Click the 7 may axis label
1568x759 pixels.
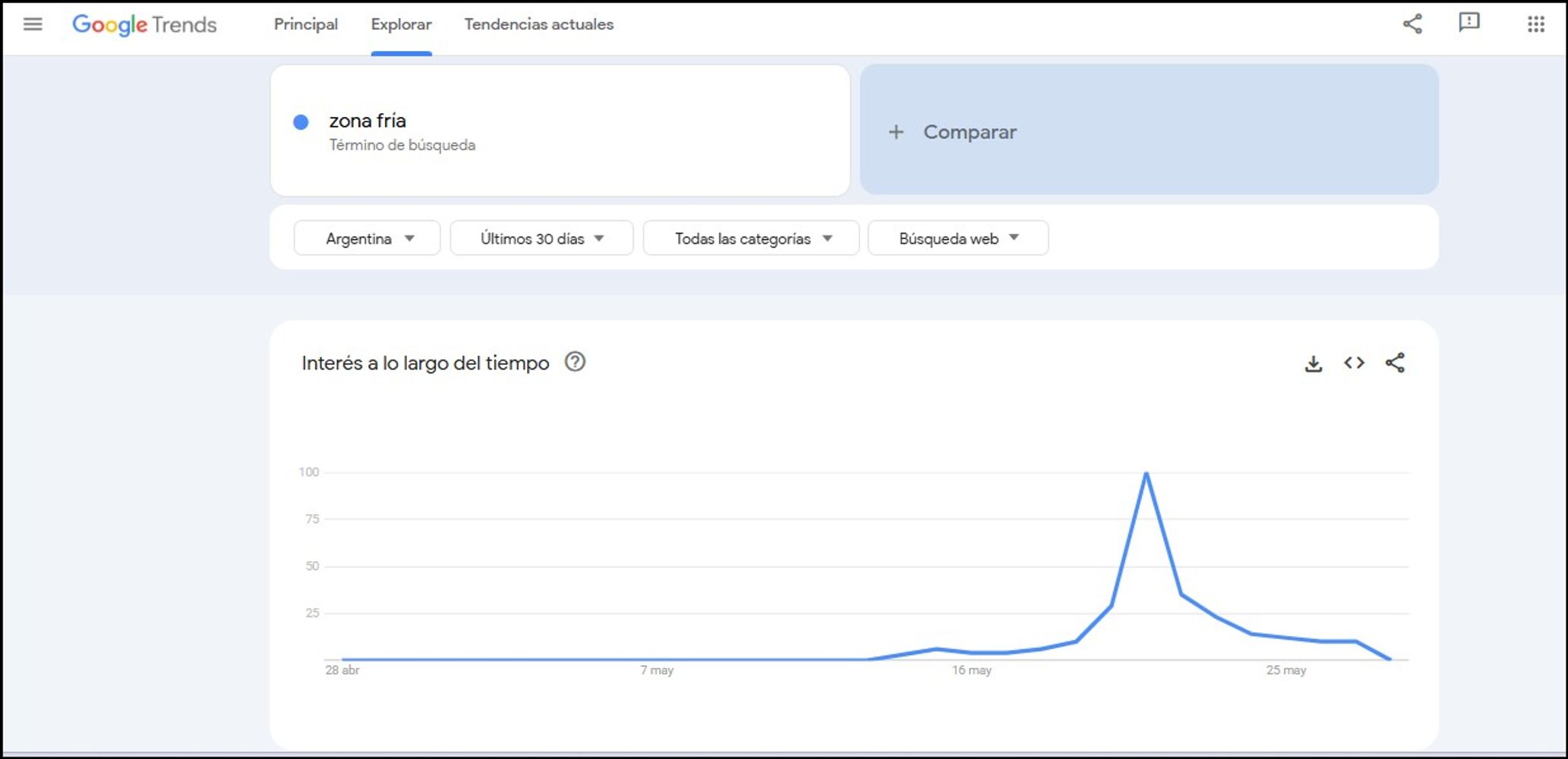coord(657,670)
